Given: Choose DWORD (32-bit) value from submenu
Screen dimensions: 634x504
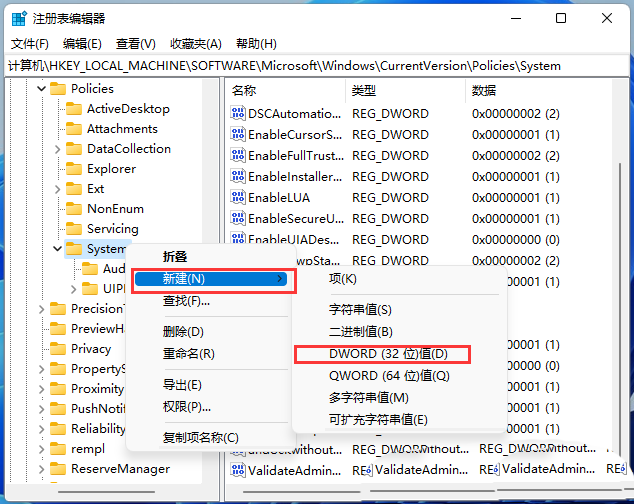Looking at the screenshot, I should pyautogui.click(x=388, y=354).
